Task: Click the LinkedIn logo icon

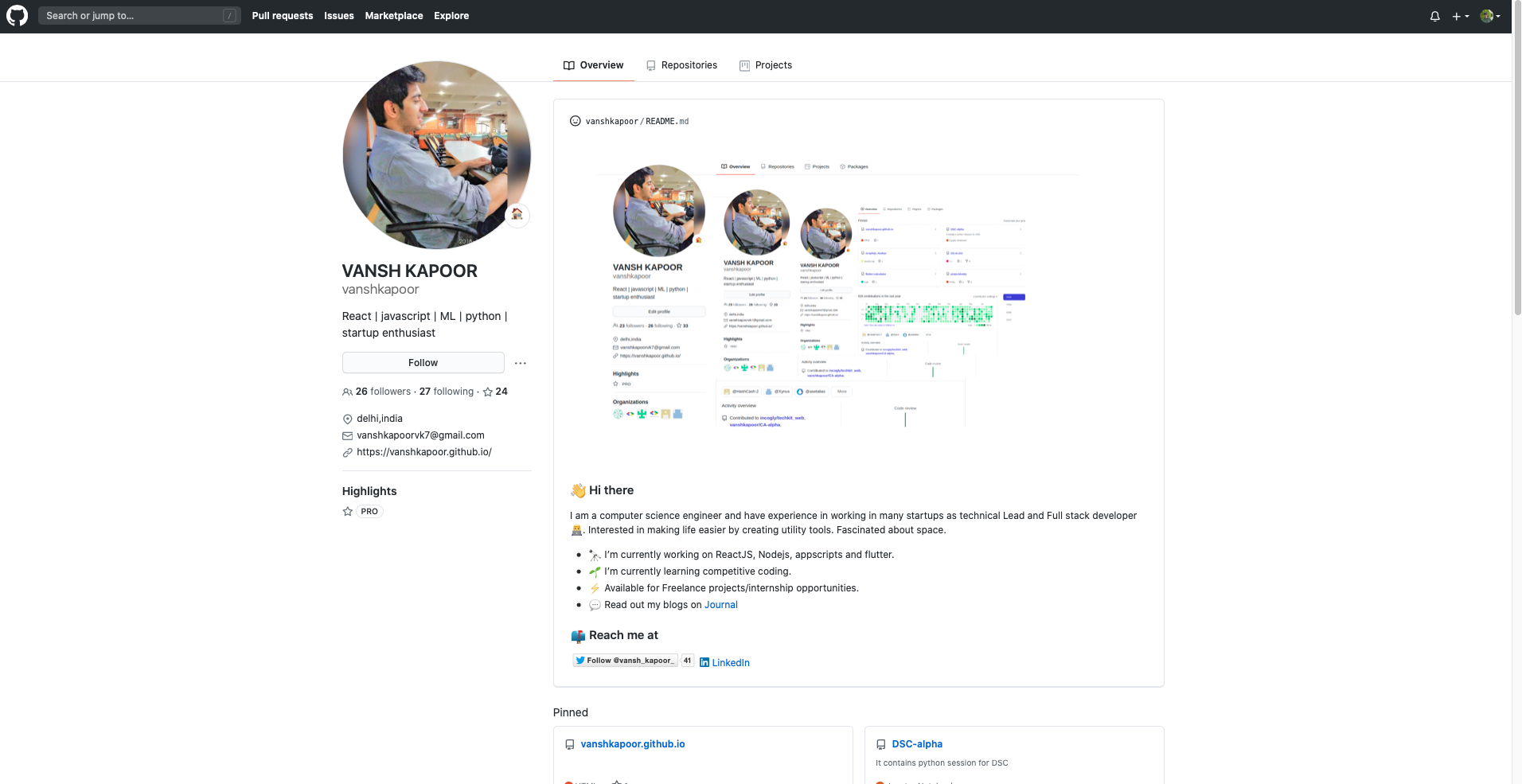Action: click(x=704, y=663)
